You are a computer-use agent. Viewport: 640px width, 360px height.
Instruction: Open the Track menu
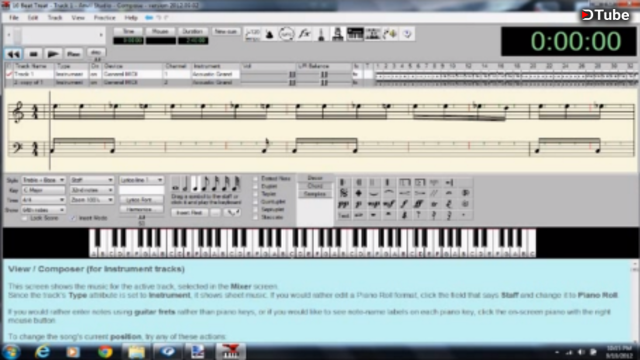point(55,18)
